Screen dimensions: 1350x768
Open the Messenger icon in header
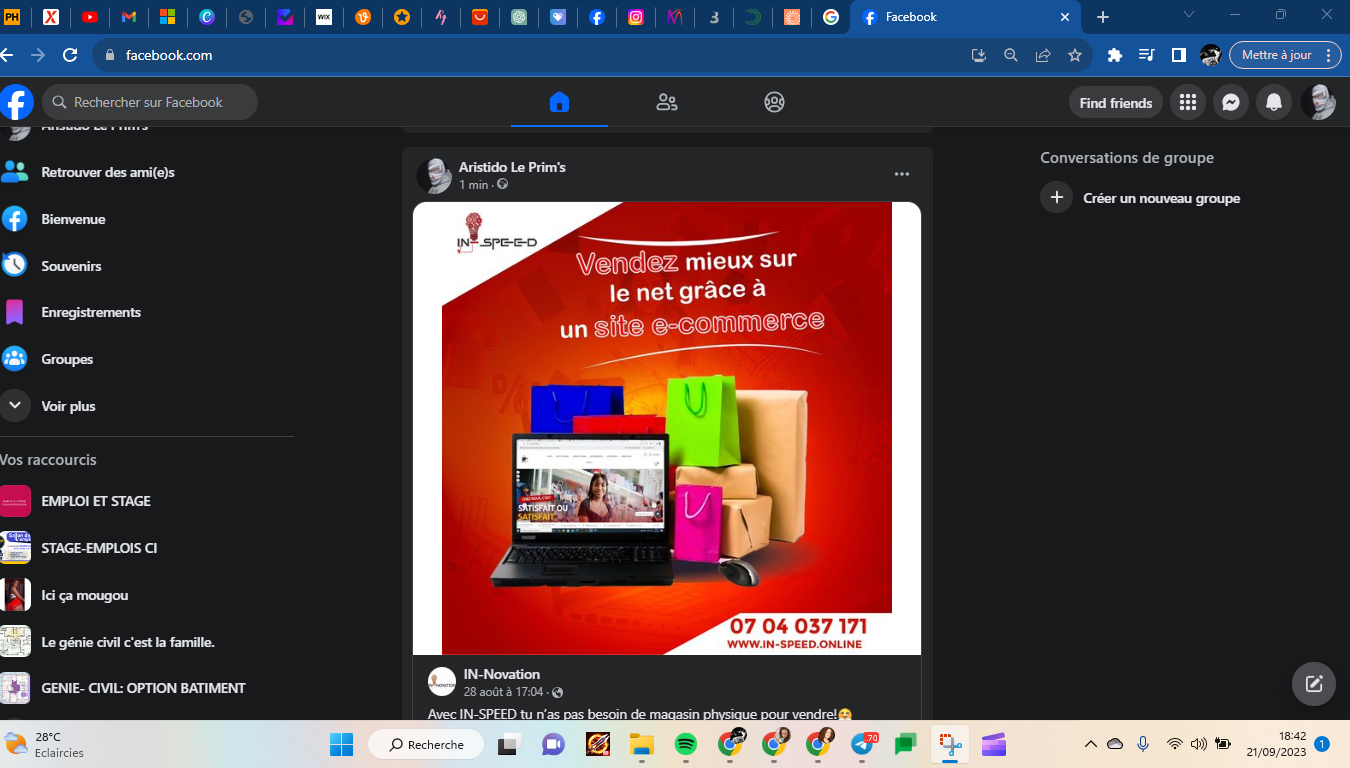[x=1231, y=102]
